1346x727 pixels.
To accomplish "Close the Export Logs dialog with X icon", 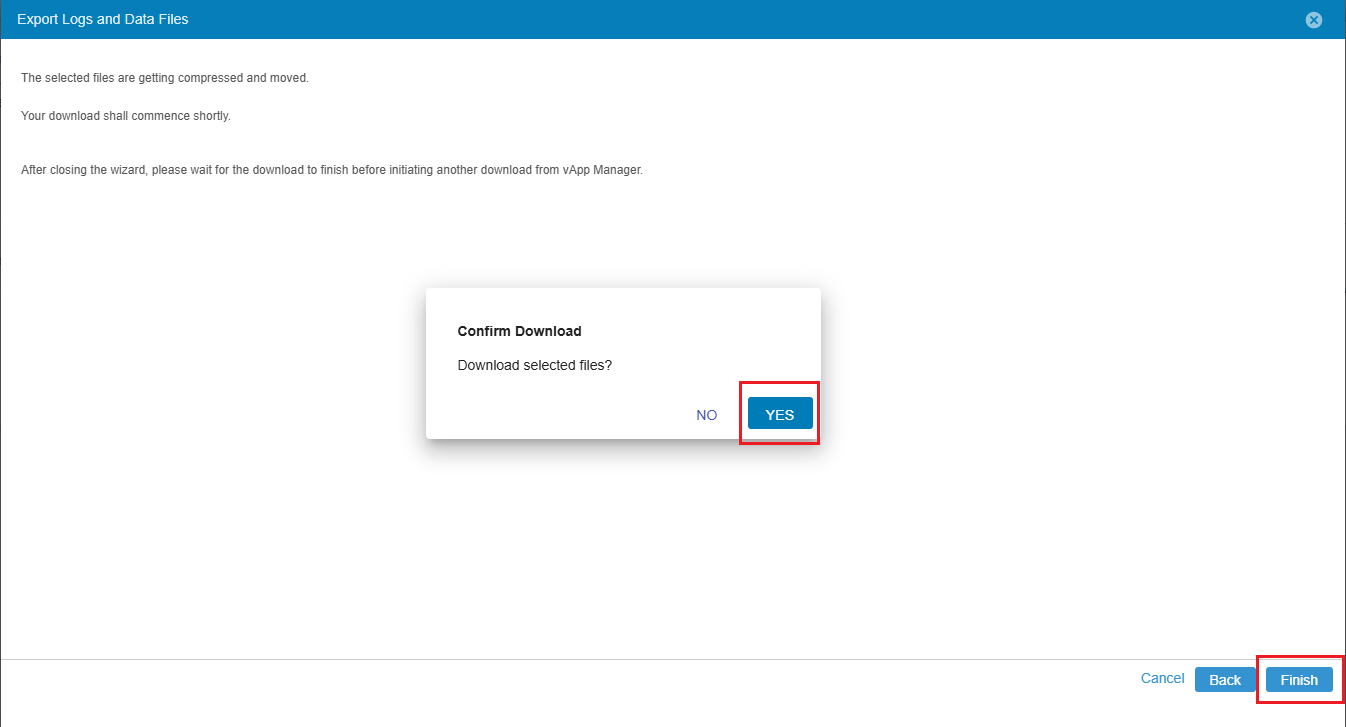I will [1314, 20].
